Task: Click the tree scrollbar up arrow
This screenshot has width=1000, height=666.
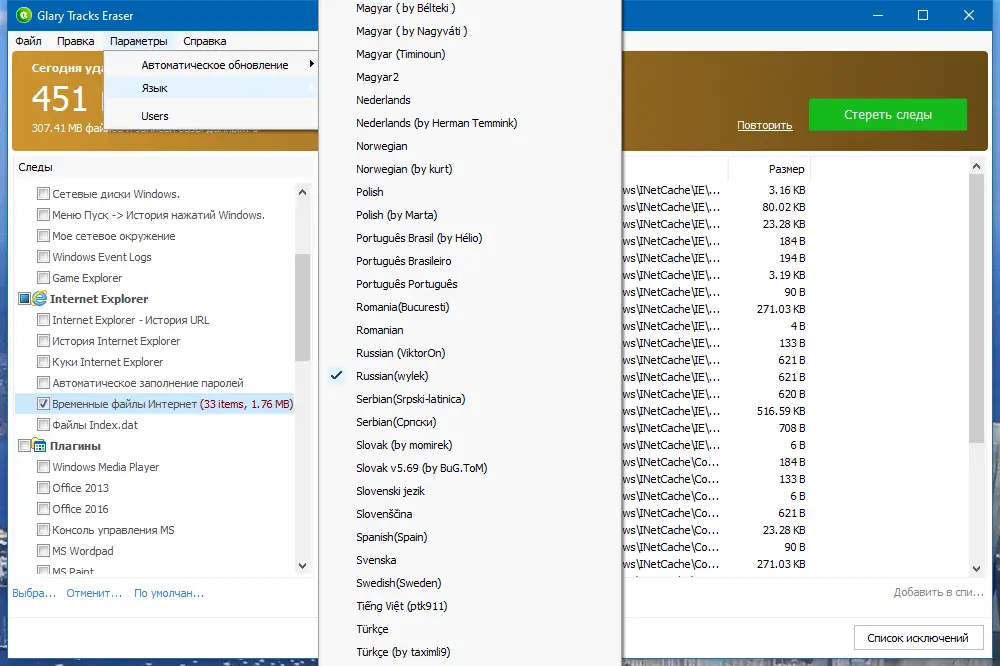Action: pyautogui.click(x=302, y=192)
